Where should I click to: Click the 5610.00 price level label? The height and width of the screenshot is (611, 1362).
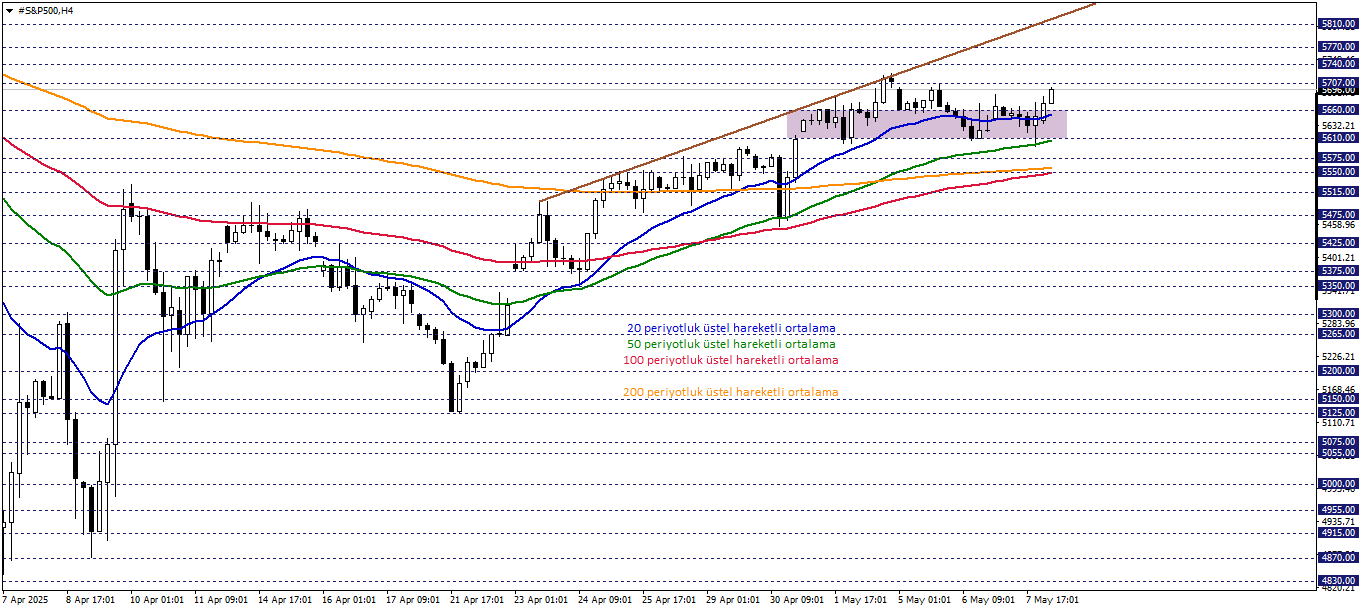coord(1337,138)
